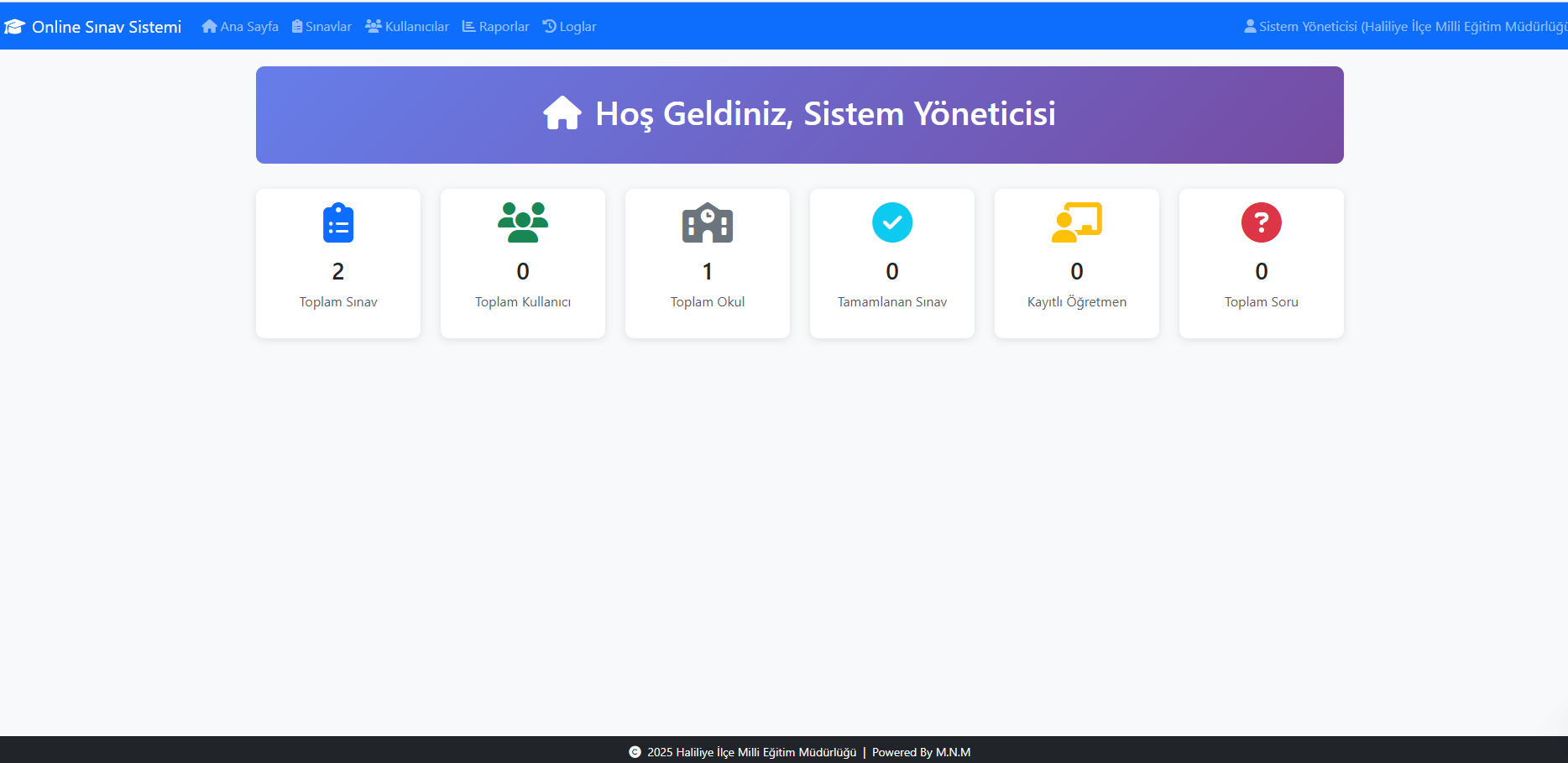This screenshot has height=763, width=1568.
Task: Select the Kullanıcılar navigation entry
Action: pos(407,26)
